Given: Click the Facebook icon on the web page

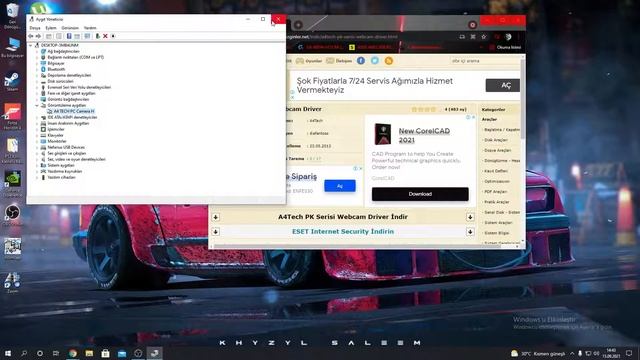Looking at the screenshot, I should coord(361,61).
